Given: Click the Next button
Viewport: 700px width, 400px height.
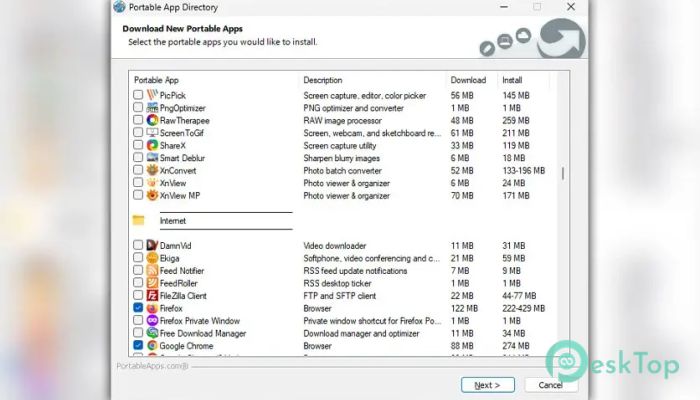Looking at the screenshot, I should point(488,385).
